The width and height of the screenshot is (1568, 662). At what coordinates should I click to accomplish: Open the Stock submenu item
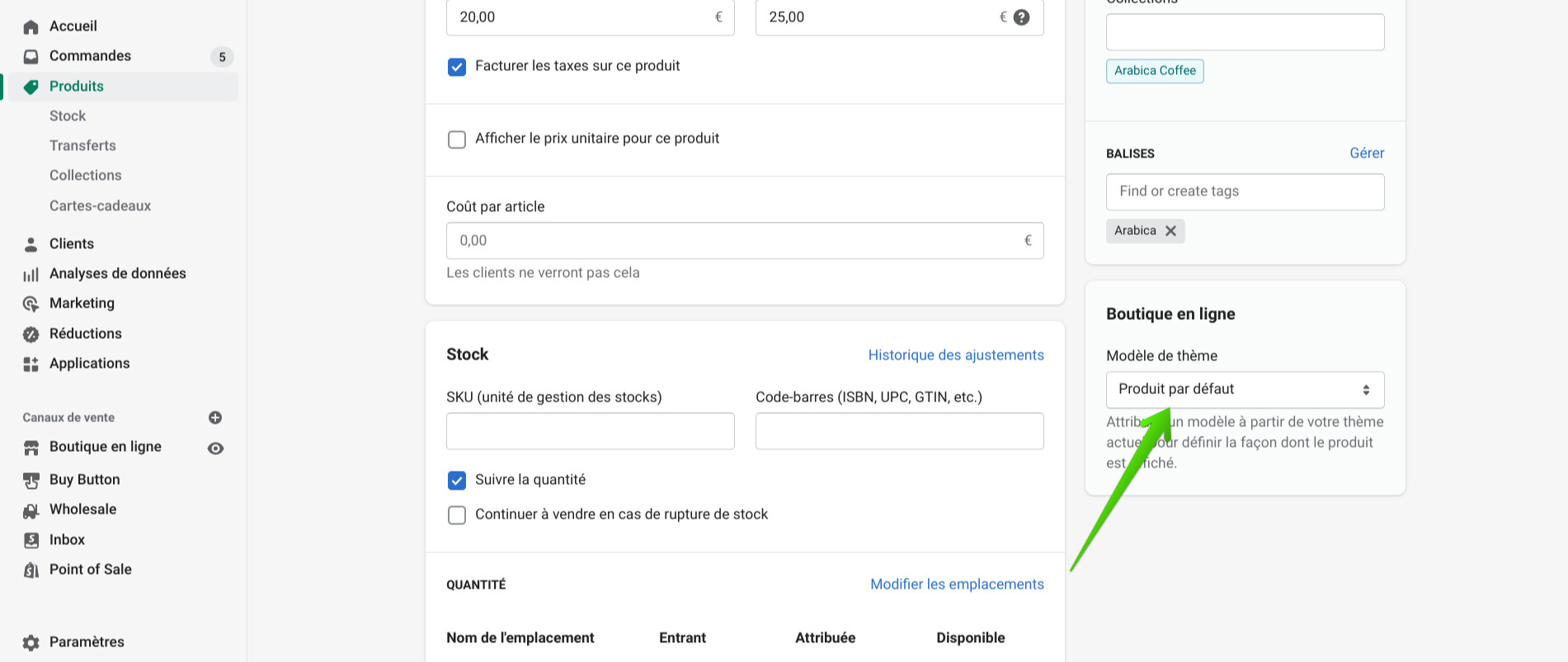point(68,116)
